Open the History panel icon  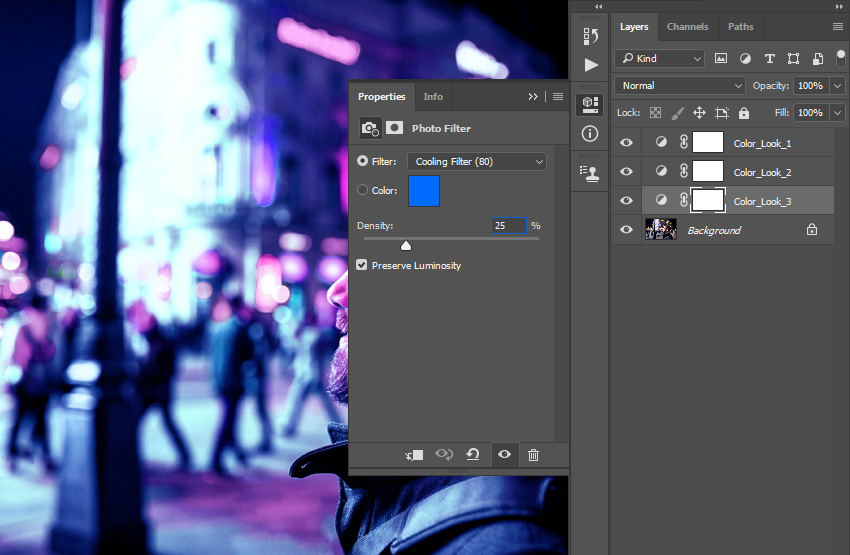(x=591, y=36)
